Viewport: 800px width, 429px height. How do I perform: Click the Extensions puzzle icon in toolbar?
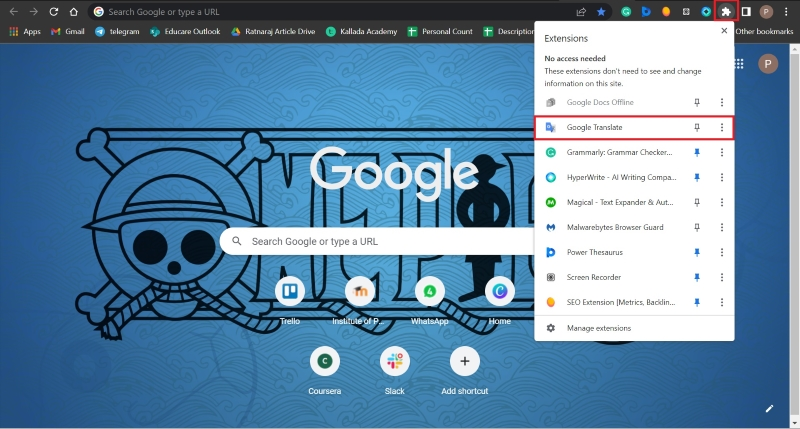(726, 12)
